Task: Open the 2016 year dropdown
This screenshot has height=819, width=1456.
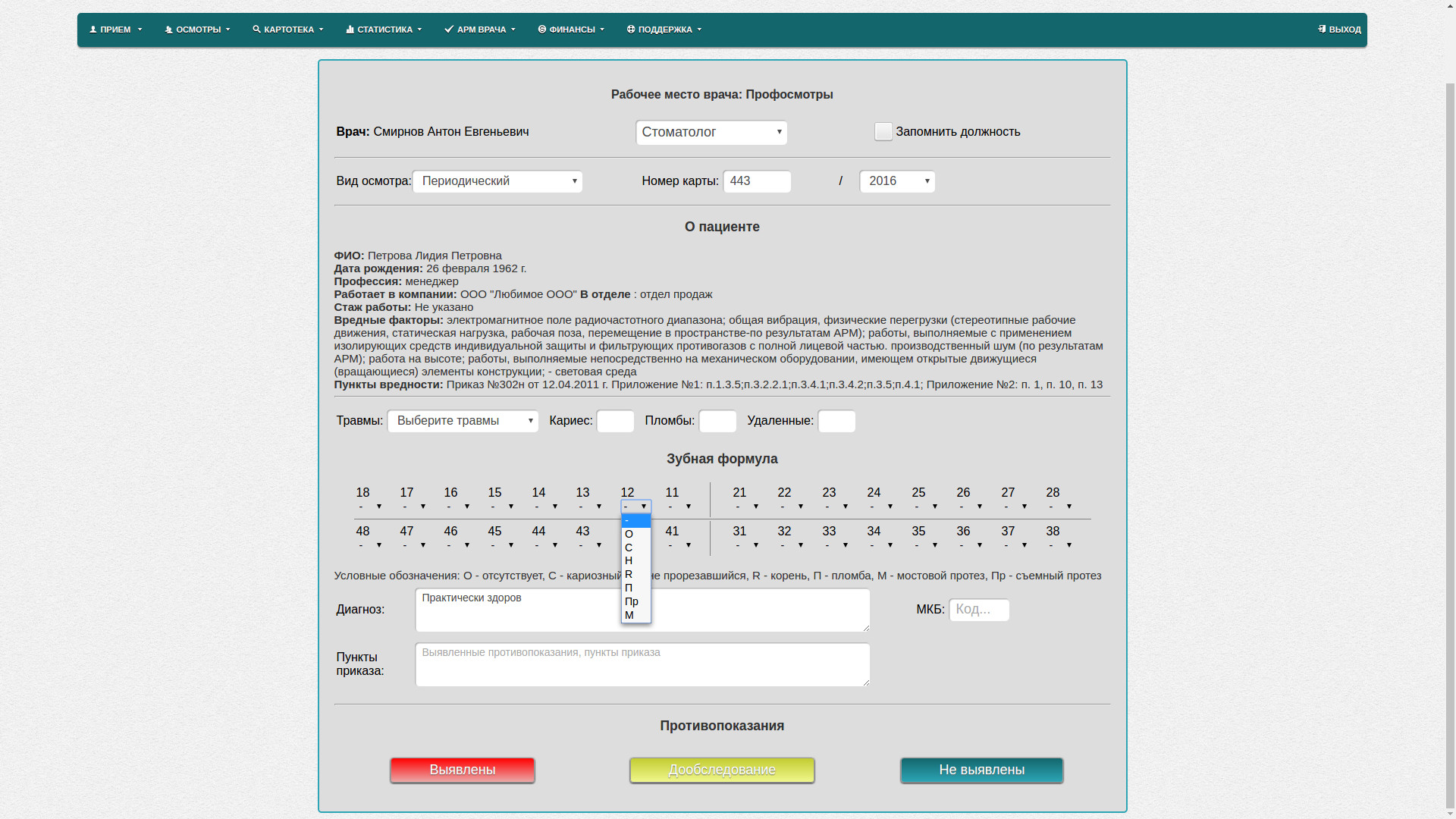Action: click(x=897, y=181)
